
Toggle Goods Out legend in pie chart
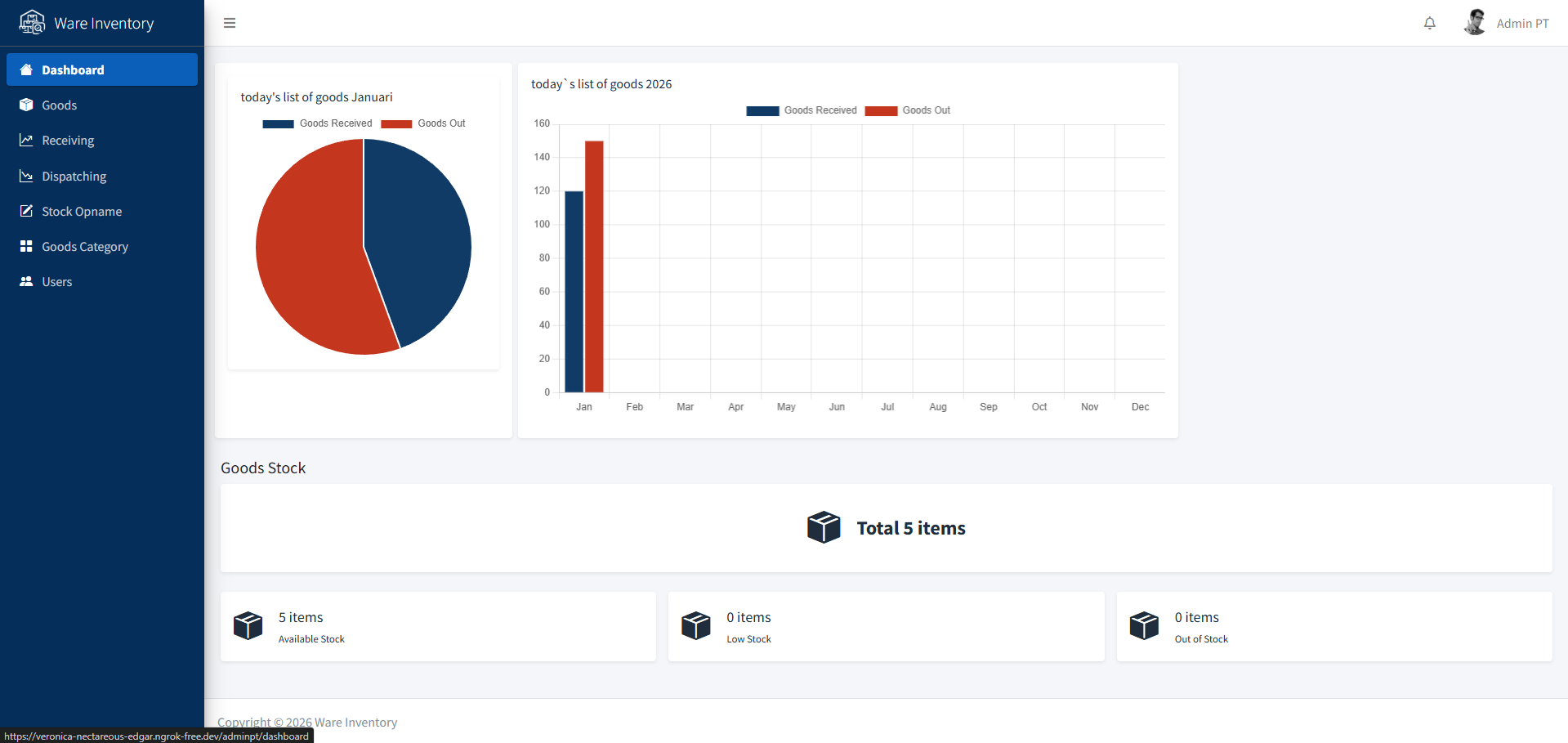423,123
